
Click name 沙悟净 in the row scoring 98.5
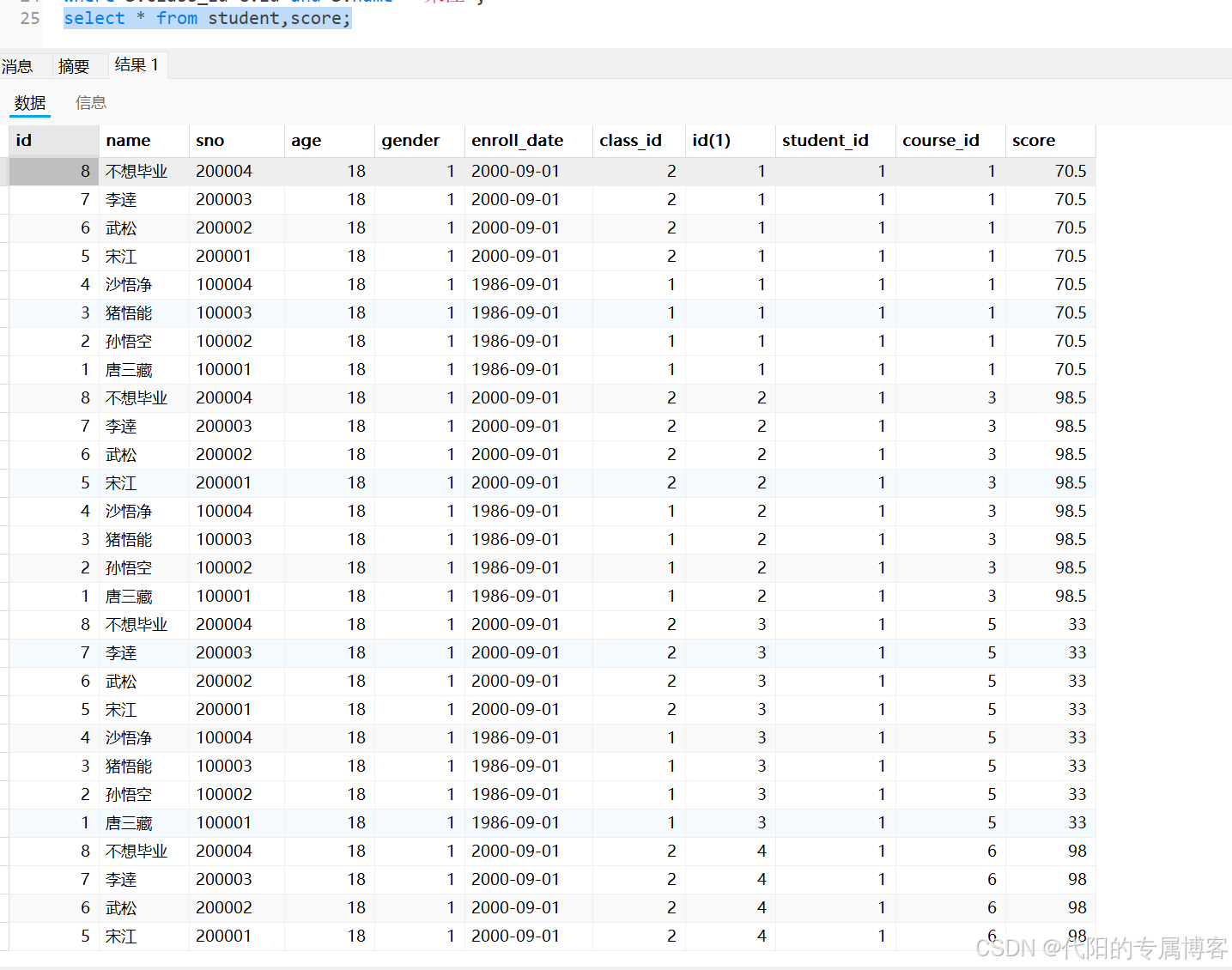129,512
